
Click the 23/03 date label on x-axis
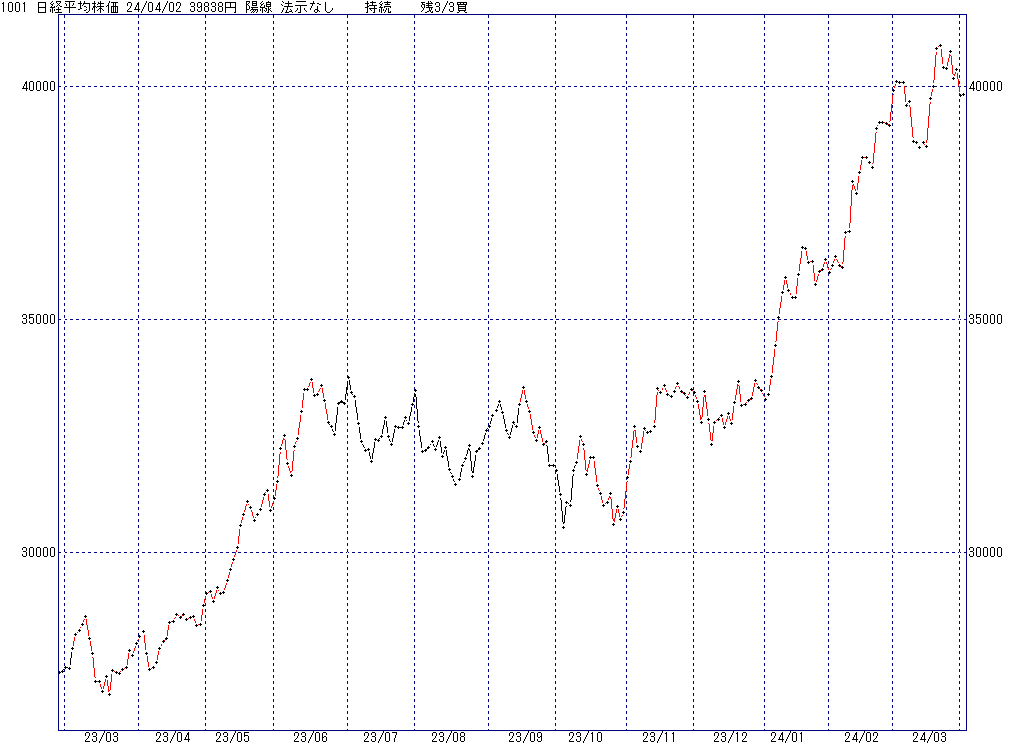tap(101, 737)
